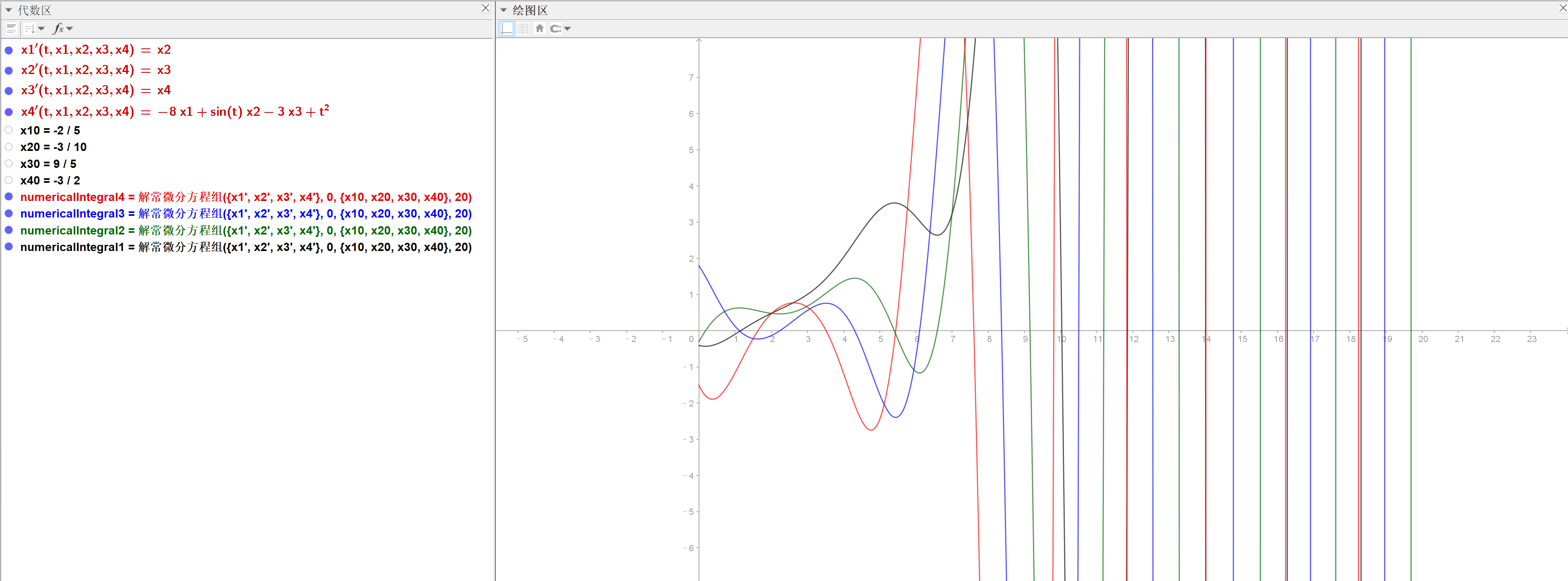Hide x1' equation via its visibility bullet
Screen dimensions: 1568x581
(9, 50)
